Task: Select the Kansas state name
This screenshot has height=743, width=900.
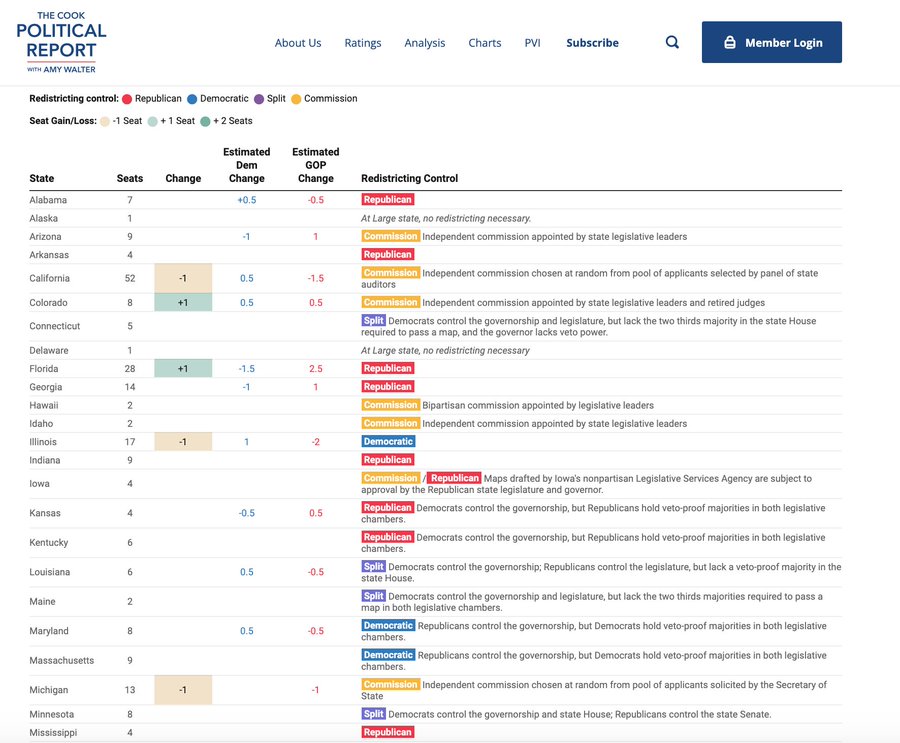Action: click(x=45, y=513)
